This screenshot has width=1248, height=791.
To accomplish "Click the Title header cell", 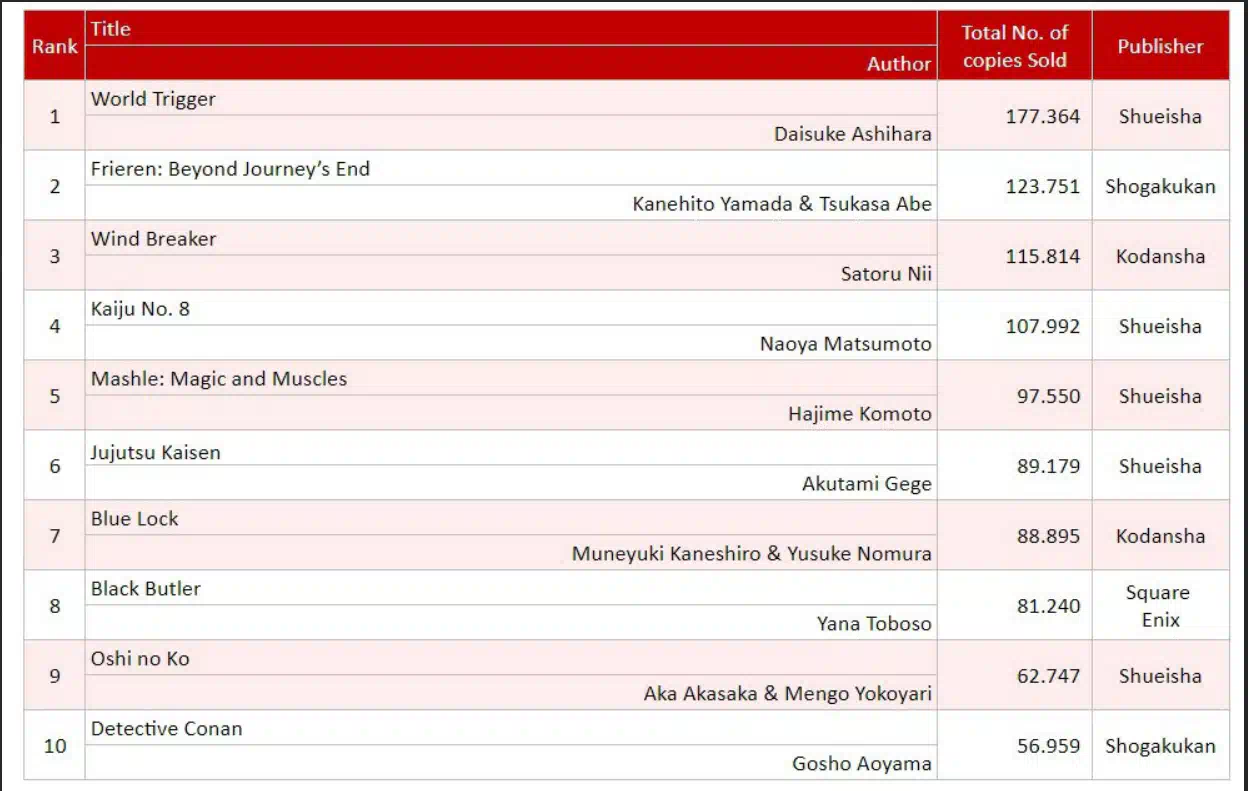I will [511, 29].
